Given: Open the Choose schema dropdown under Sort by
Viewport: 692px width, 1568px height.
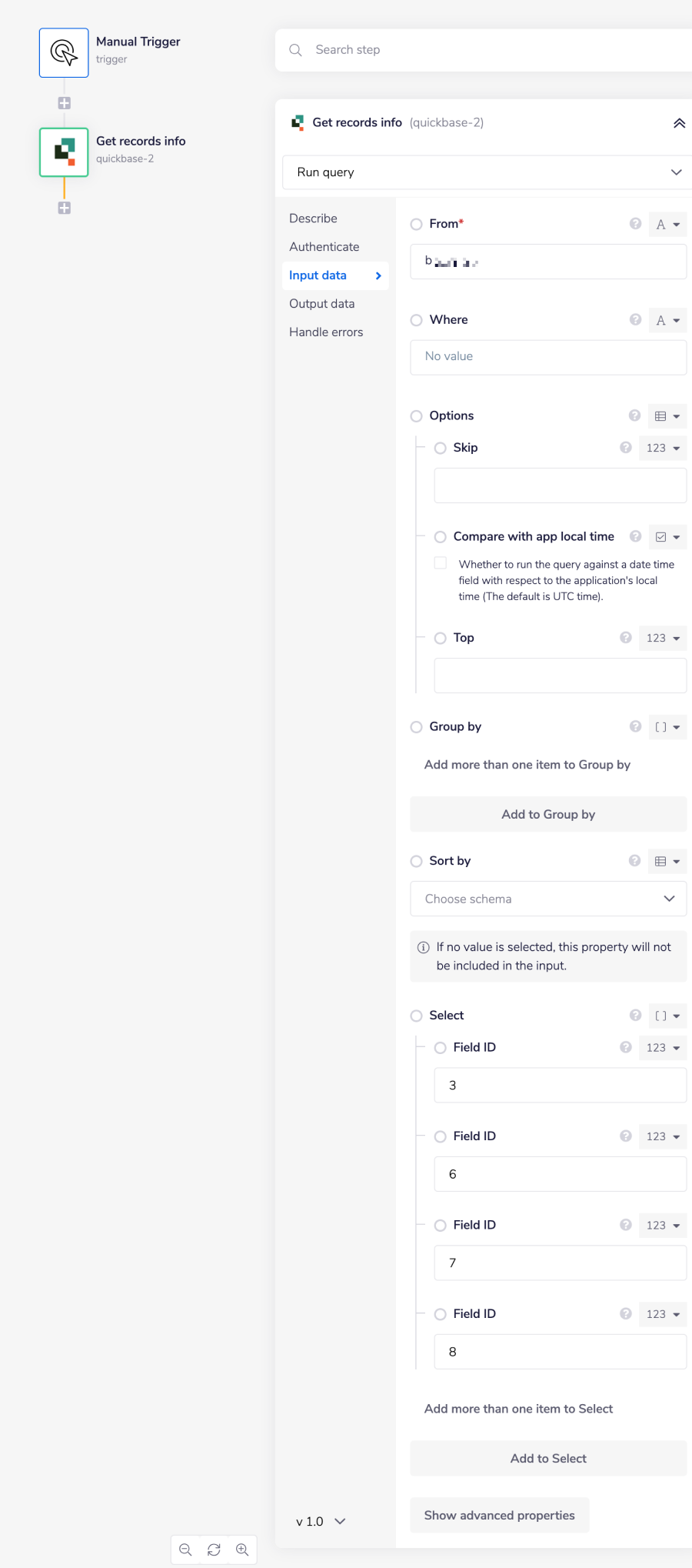Looking at the screenshot, I should (547, 899).
